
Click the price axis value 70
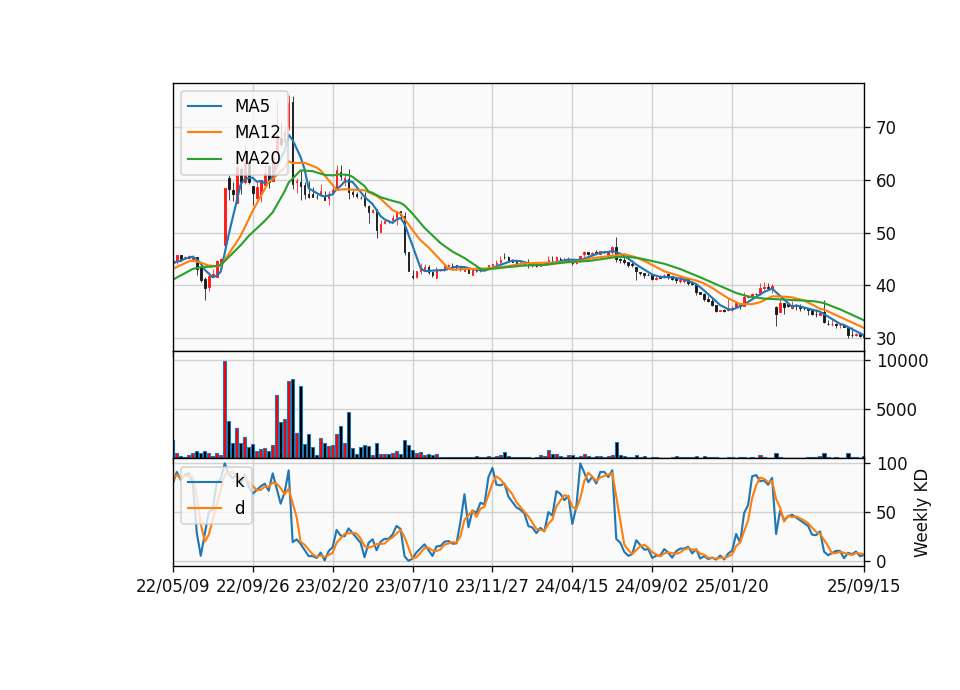pyautogui.click(x=886, y=128)
